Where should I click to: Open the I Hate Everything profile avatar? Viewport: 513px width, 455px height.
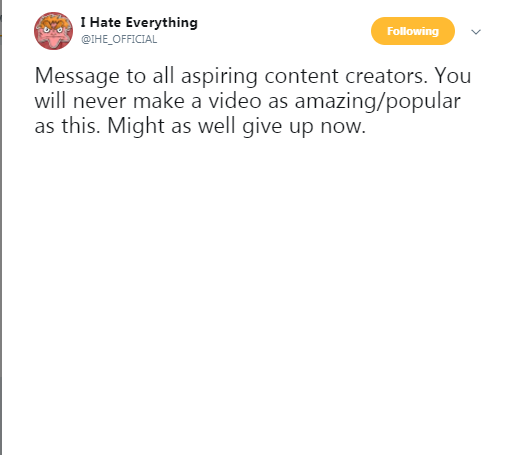[x=53, y=31]
